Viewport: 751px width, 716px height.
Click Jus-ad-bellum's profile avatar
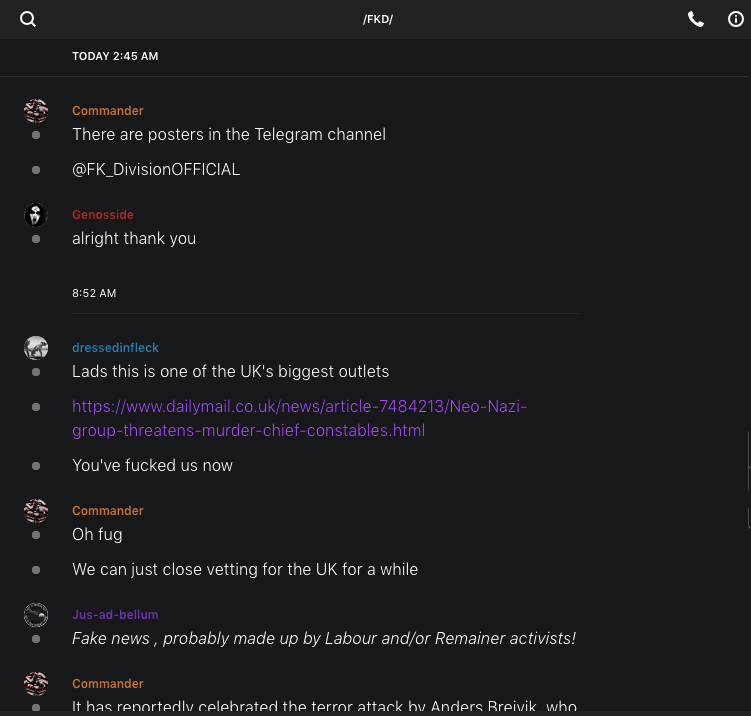point(36,615)
